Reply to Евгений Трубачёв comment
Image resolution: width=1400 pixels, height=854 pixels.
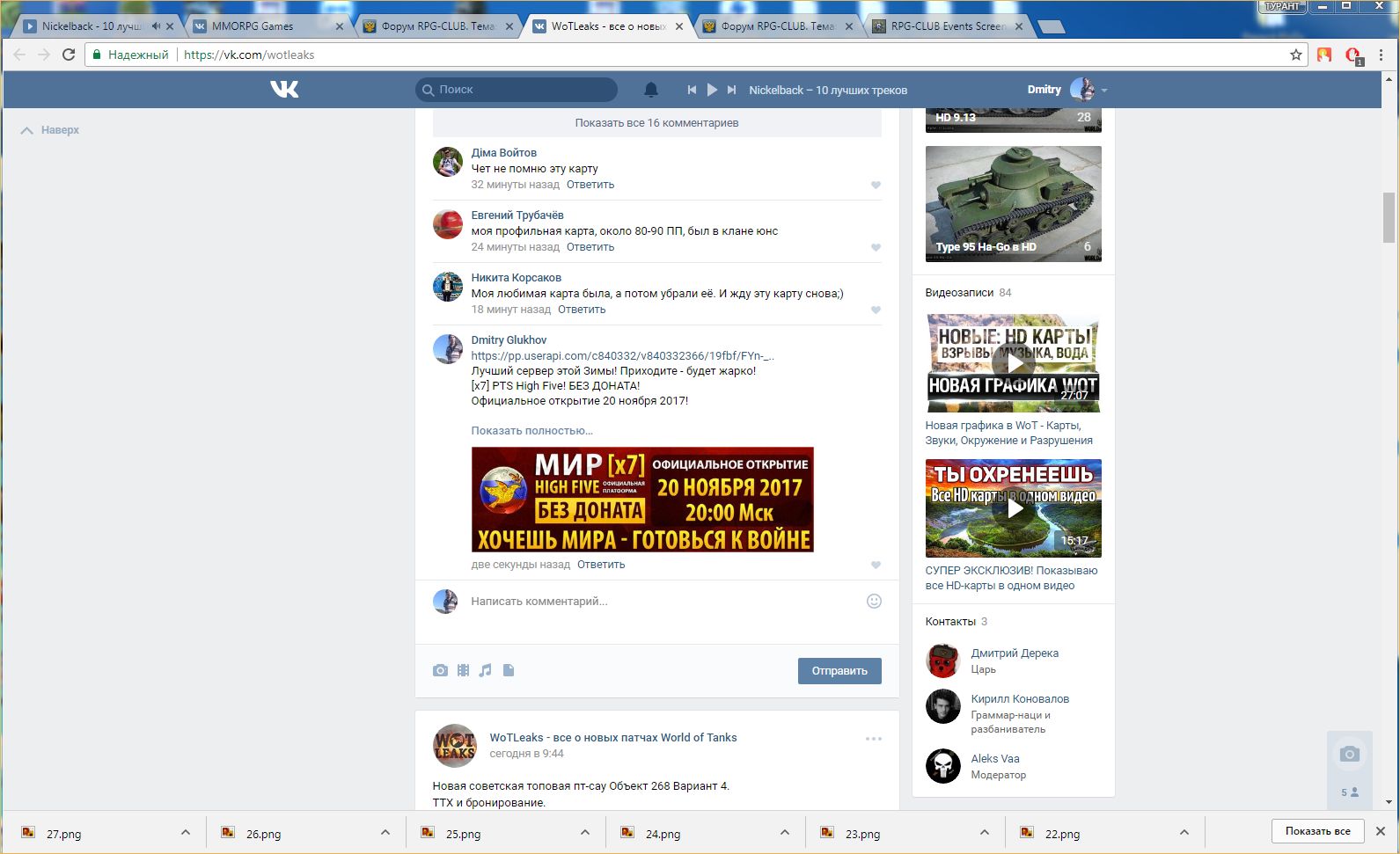click(x=590, y=247)
